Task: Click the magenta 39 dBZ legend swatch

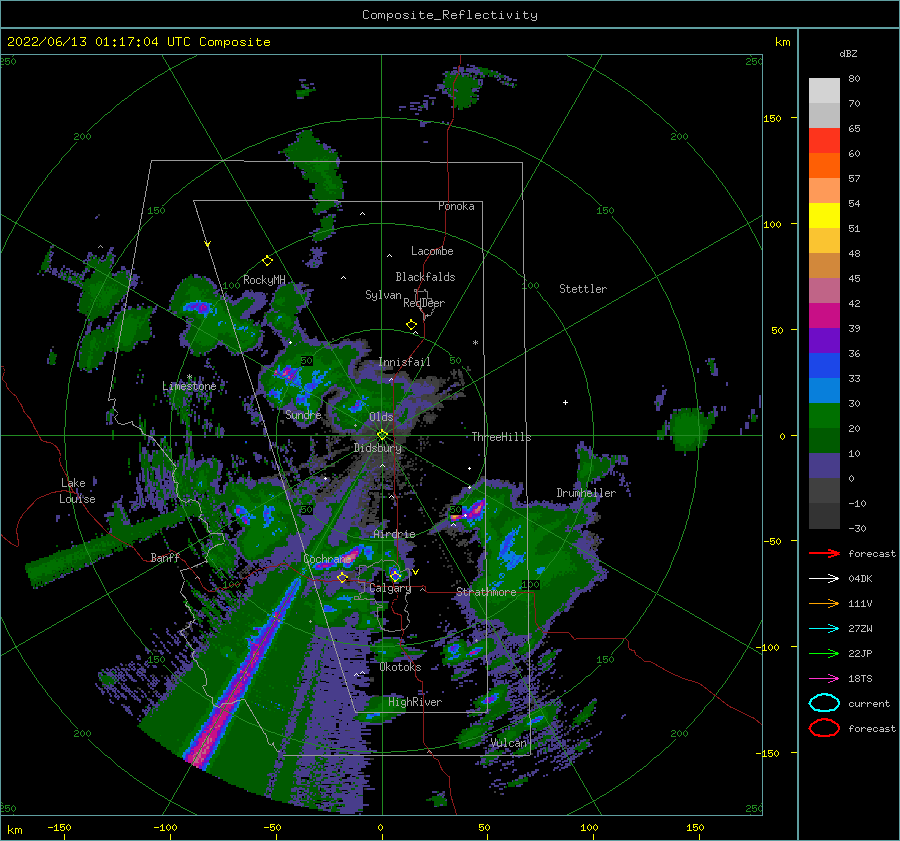Action: pos(824,316)
